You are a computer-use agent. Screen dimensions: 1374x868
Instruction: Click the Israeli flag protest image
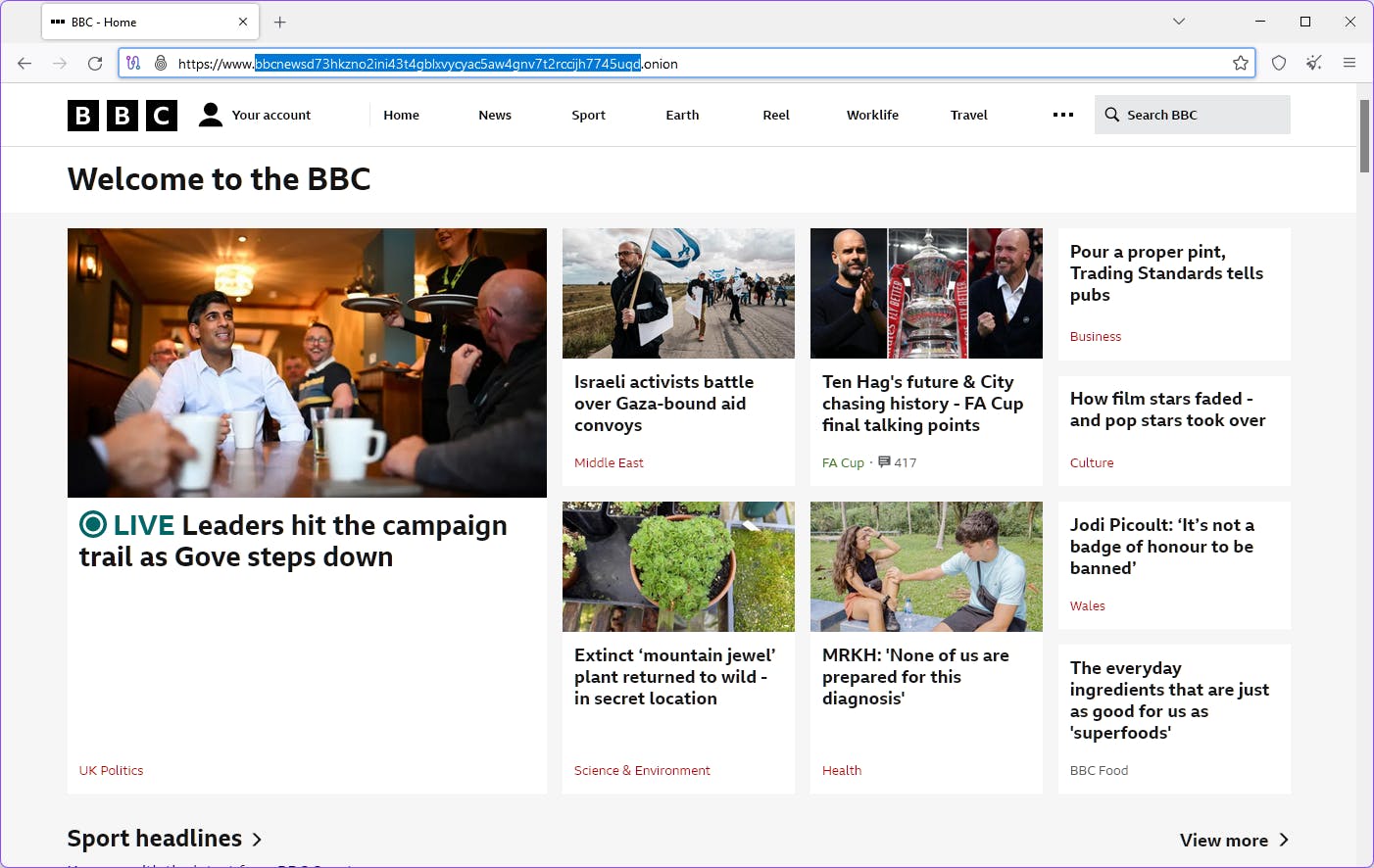coord(678,293)
